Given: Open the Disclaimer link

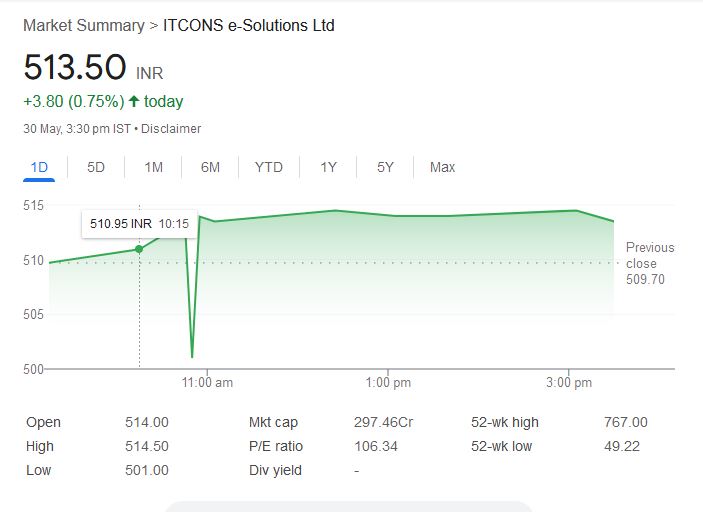Looking at the screenshot, I should [x=174, y=129].
